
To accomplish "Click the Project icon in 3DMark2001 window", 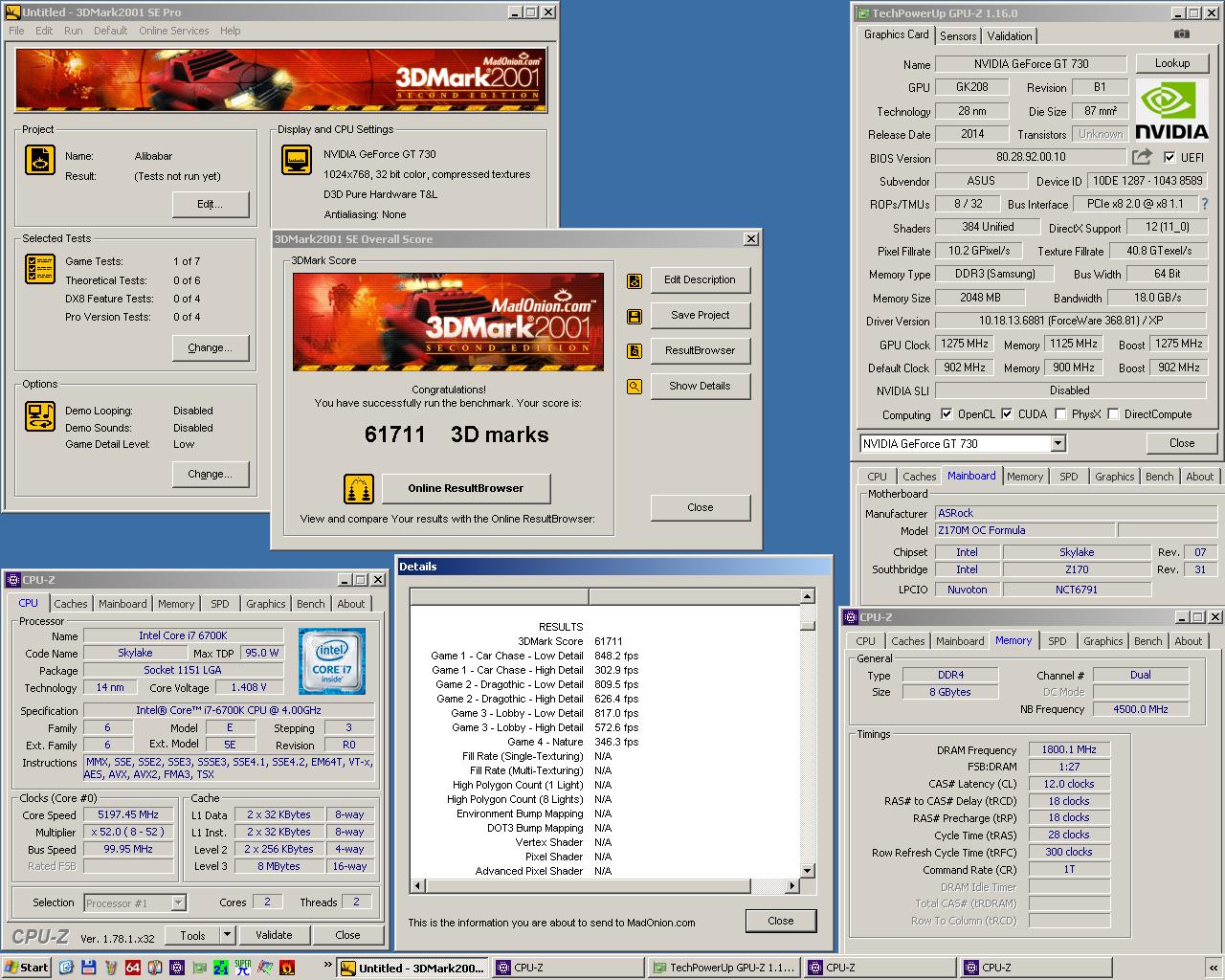I will pyautogui.click(x=39, y=160).
